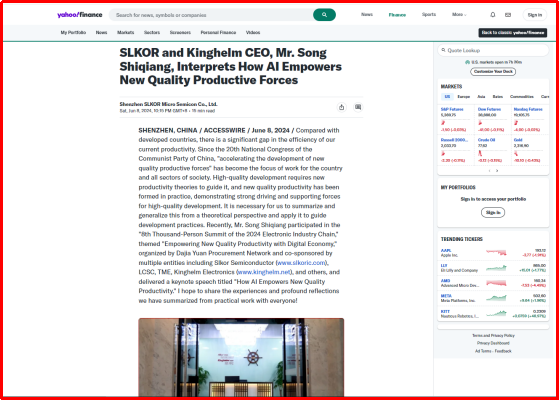The image size is (560, 401).
Task: Click the article headline about SLKOR
Action: point(230,66)
